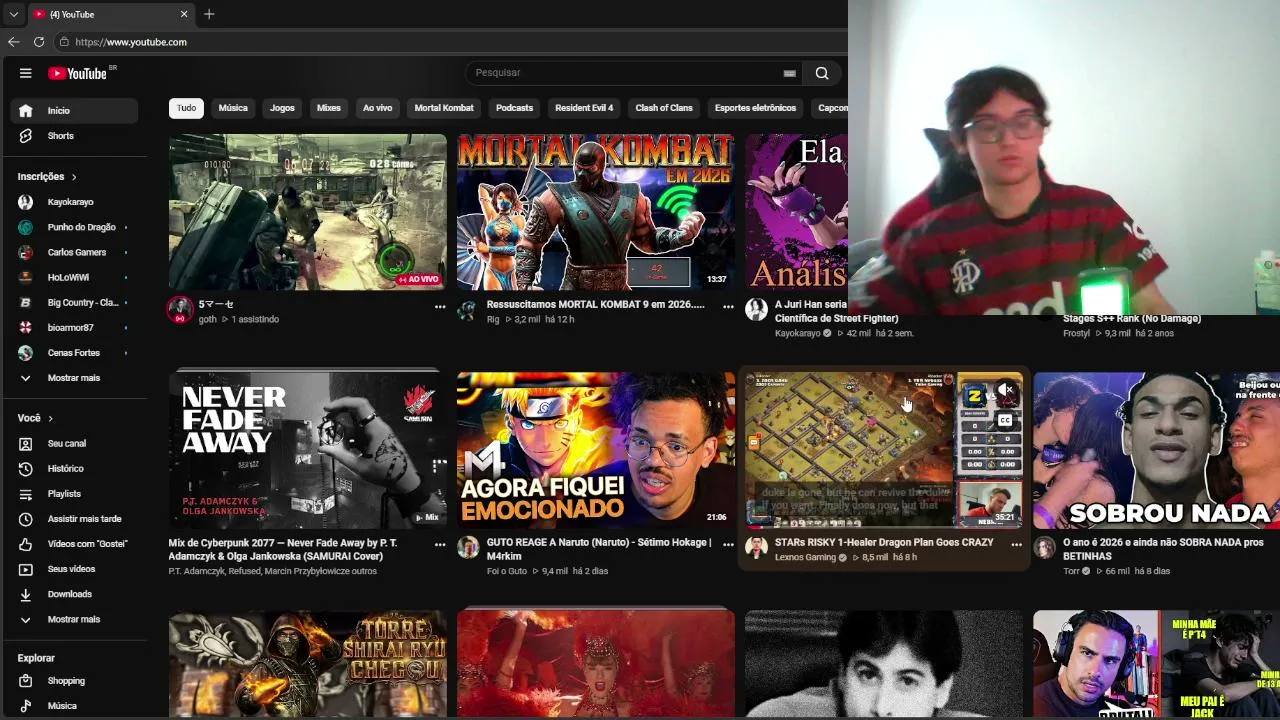Viewport: 1280px width, 720px height.
Task: Select the Resident Evil 4 filter chip
Action: [584, 108]
